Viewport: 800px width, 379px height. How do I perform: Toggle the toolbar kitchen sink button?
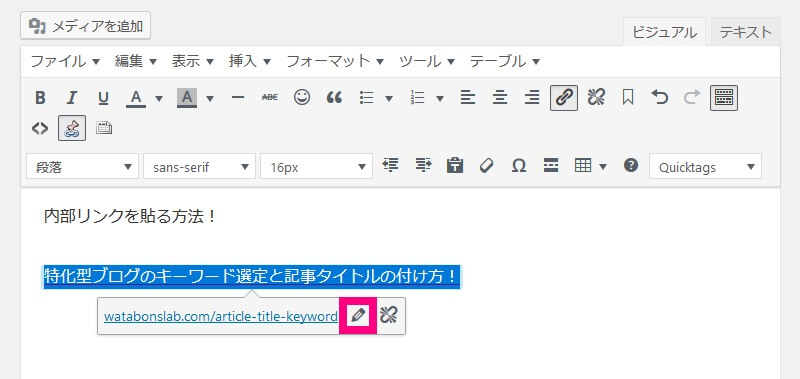724,97
